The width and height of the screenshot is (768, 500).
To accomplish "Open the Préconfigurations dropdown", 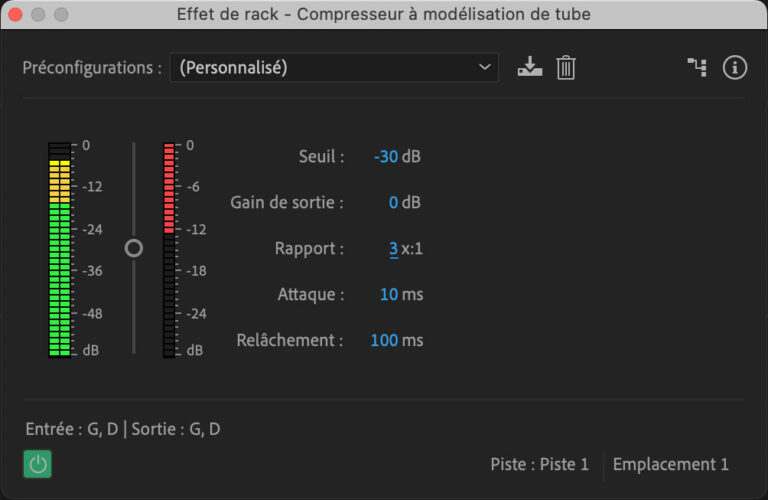I will 333,68.
